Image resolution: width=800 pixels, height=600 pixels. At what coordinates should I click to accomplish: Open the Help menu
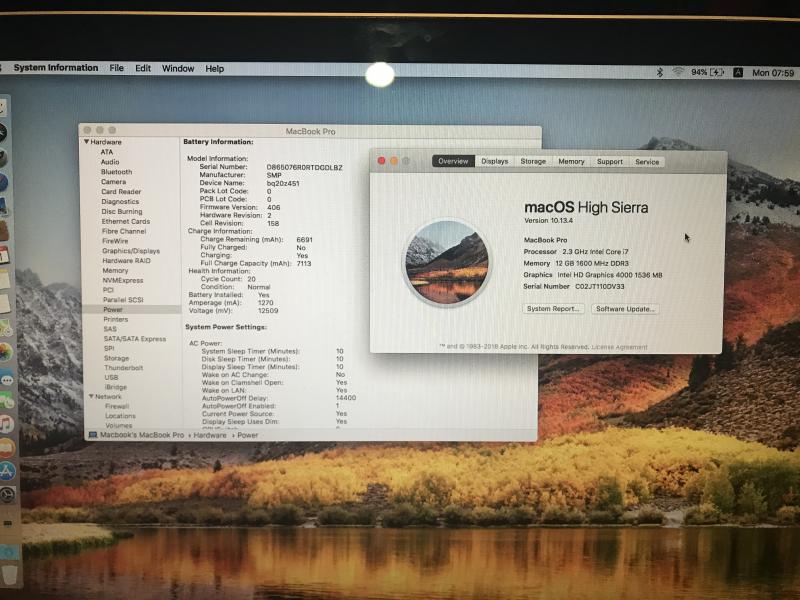(x=215, y=68)
